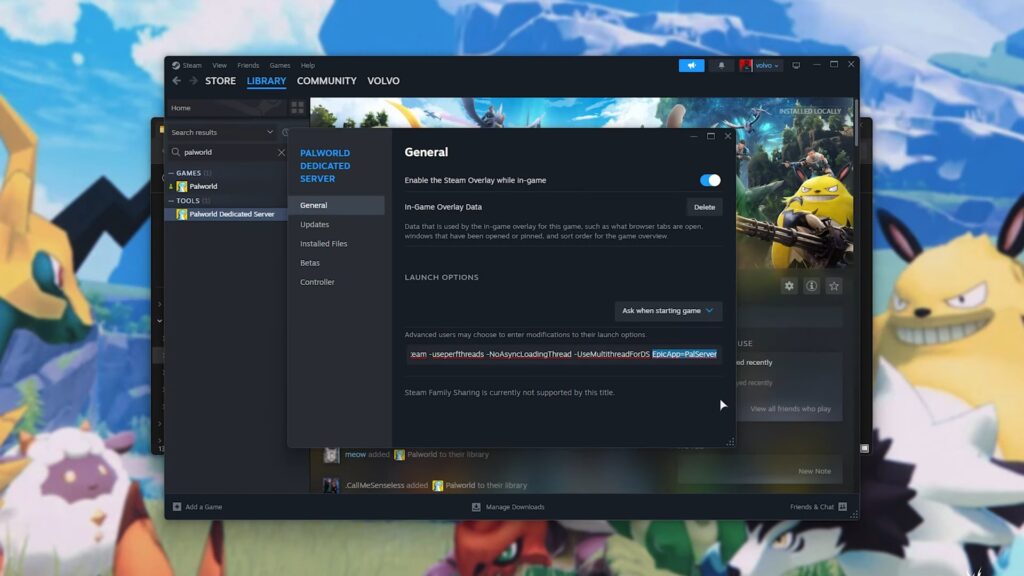Open the Ask when starting game dropdown
1024x576 pixels.
(667, 311)
